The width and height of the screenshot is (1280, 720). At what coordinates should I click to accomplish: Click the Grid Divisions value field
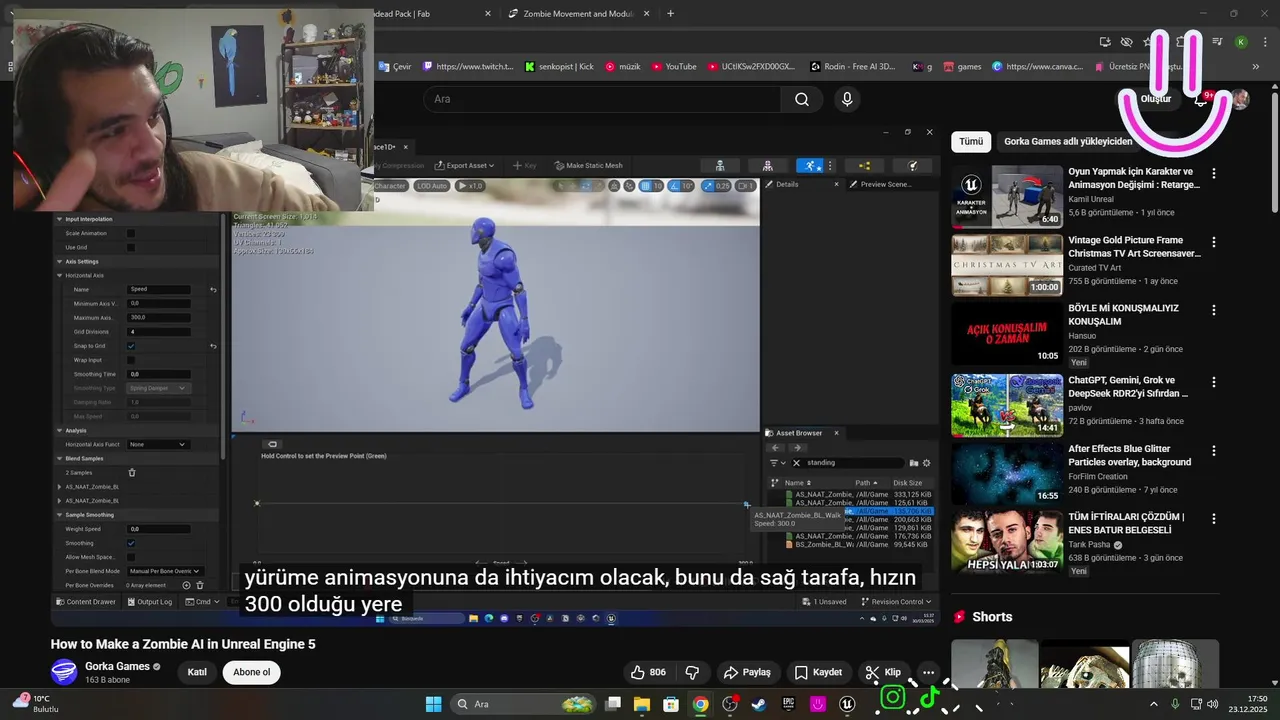pyautogui.click(x=158, y=332)
